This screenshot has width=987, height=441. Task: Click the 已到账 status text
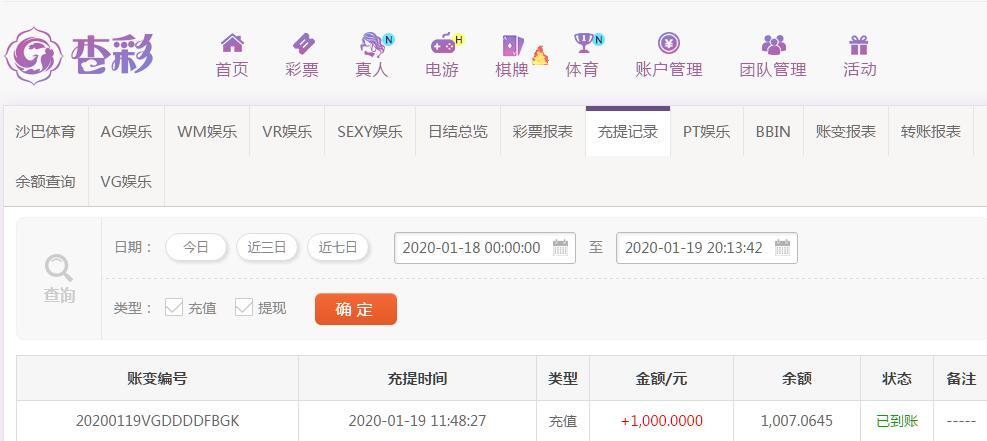click(897, 421)
